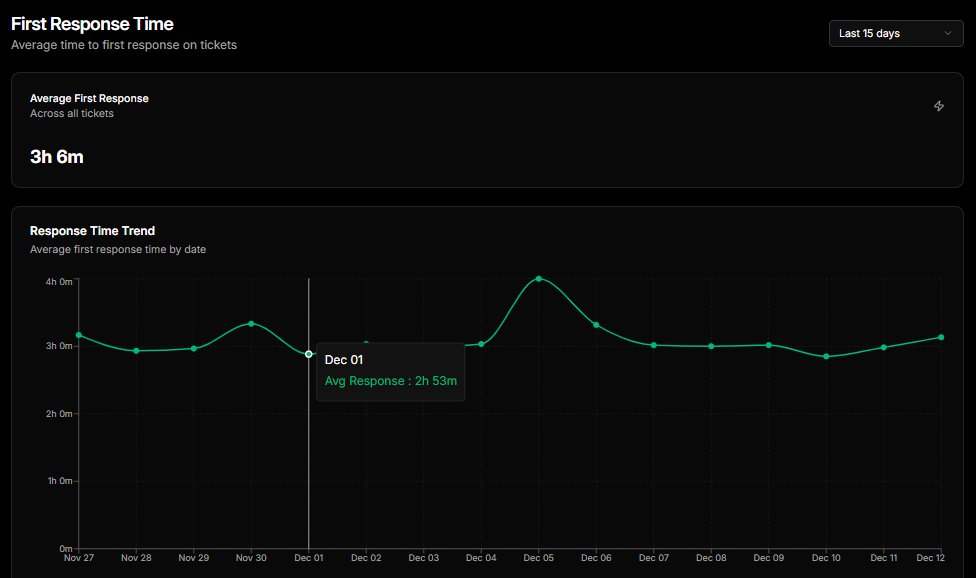
Task: Click the Response Time Trend heading
Action: [92, 231]
